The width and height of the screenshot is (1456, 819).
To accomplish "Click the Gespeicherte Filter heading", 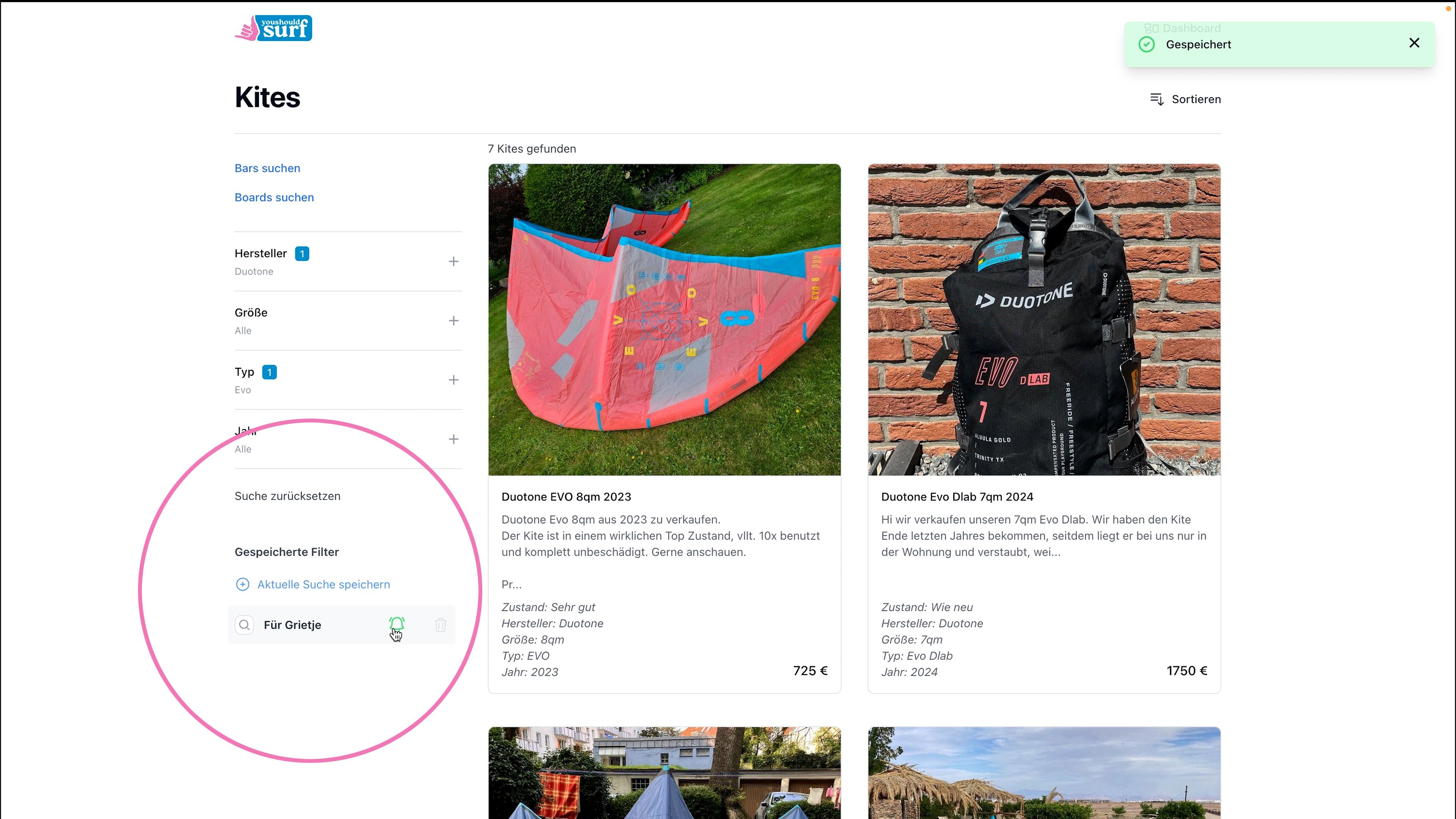I will pos(287,552).
